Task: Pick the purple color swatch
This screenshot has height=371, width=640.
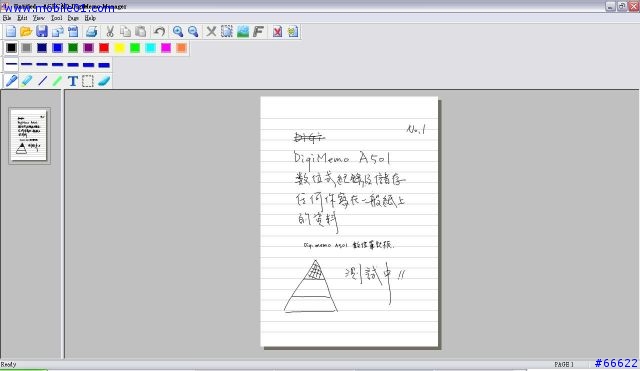Action: tap(89, 48)
